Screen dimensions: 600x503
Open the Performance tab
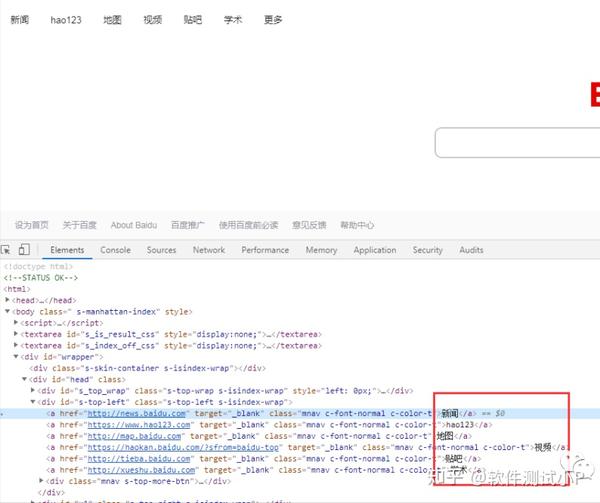point(265,250)
